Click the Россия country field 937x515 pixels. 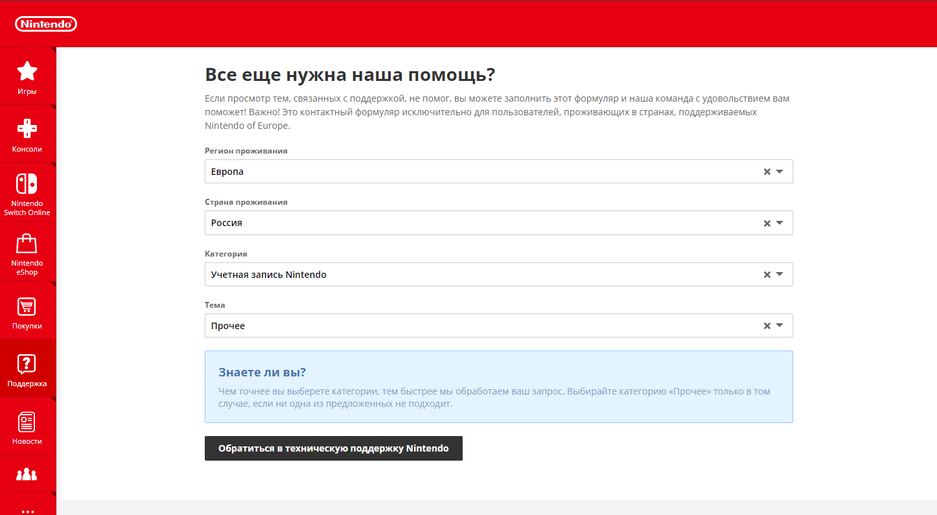[498, 223]
